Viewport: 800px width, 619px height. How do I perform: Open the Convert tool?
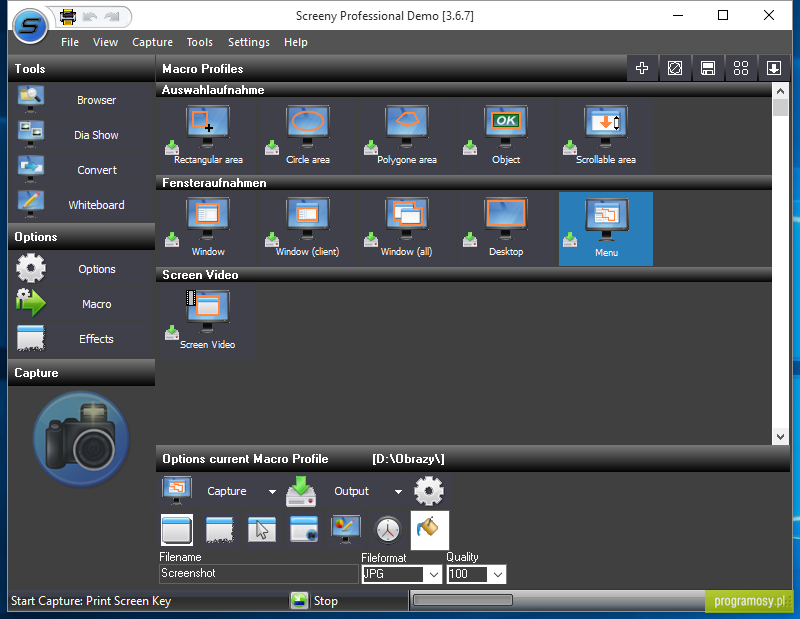coord(82,170)
